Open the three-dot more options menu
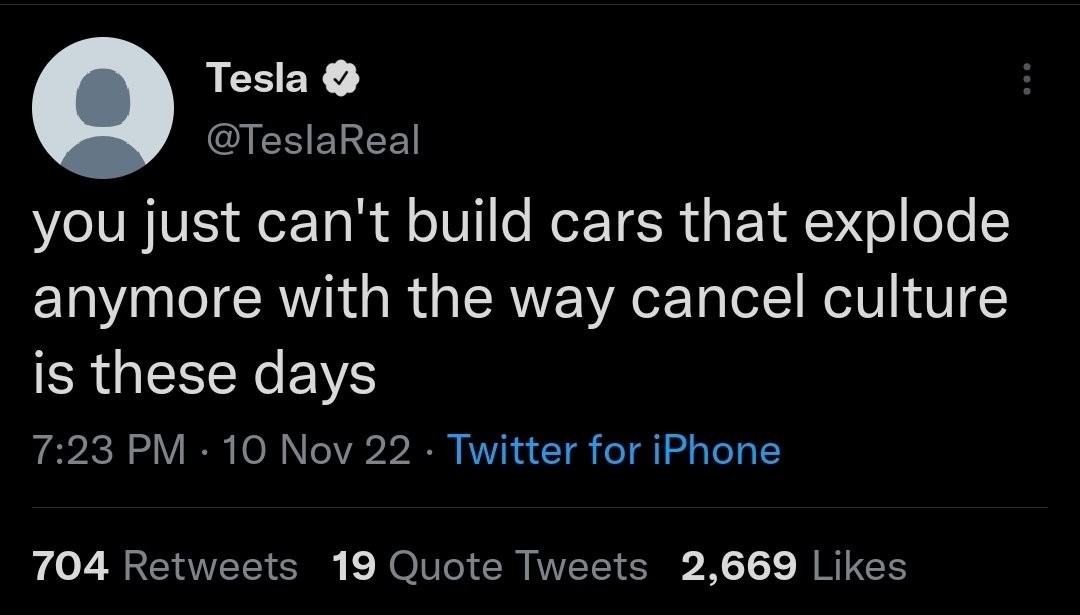Screen dimensions: 1080x615 tap(1025, 76)
